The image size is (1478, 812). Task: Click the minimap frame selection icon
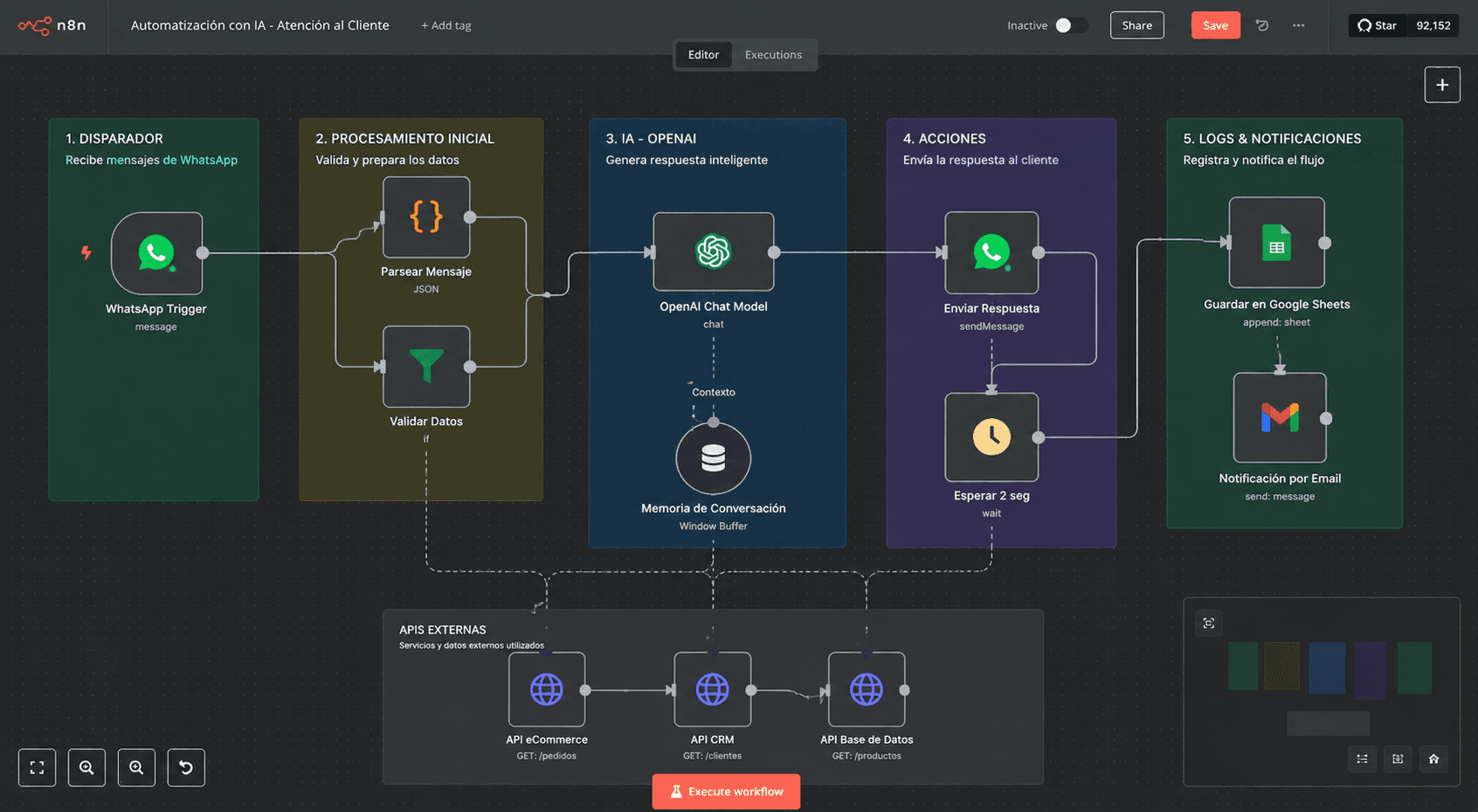pos(1398,759)
